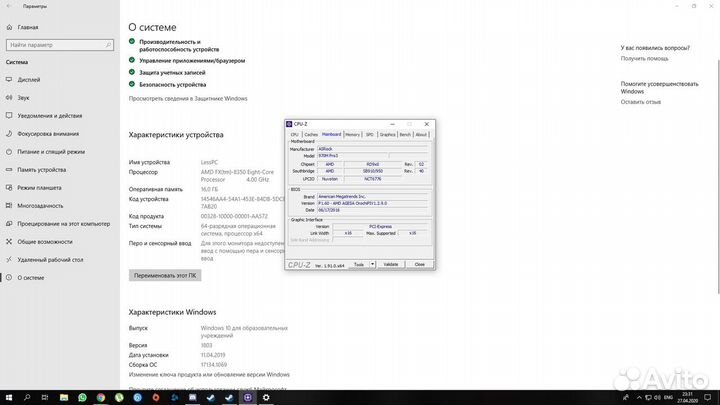Click the green check beside Защита учетных записей
Screen dimensions: 720x405
[x=132, y=72]
